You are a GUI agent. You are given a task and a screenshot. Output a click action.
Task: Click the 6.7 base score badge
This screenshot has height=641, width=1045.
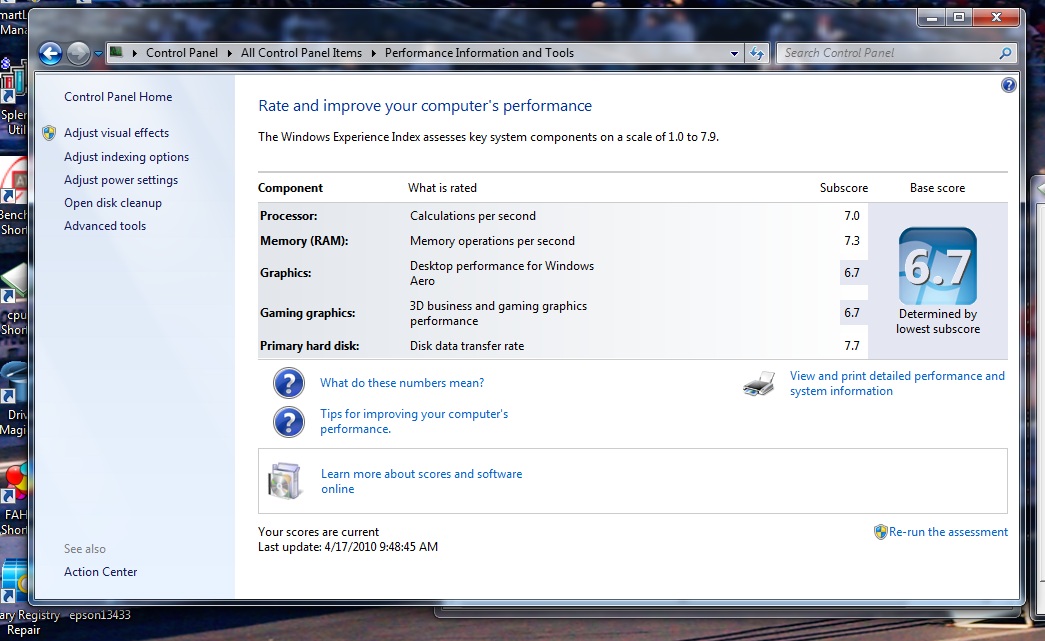click(x=938, y=266)
